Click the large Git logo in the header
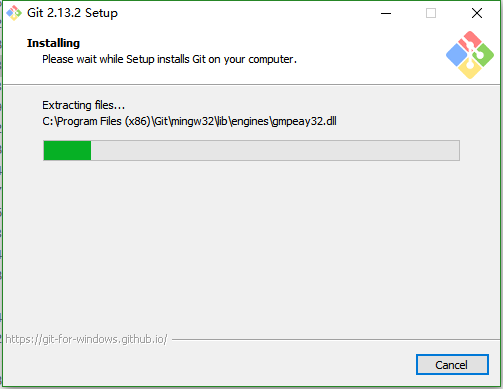Screen dimensions: 503x389 (470, 55)
